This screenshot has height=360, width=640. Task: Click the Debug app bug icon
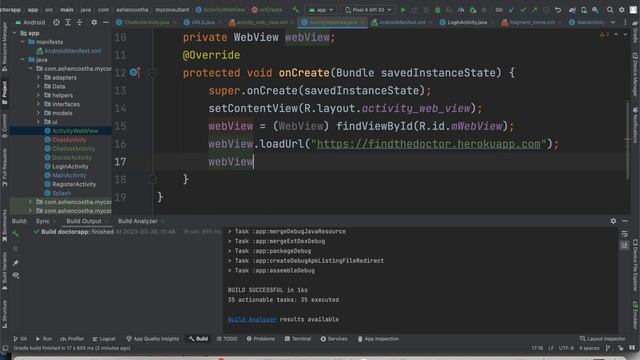tap(438, 9)
